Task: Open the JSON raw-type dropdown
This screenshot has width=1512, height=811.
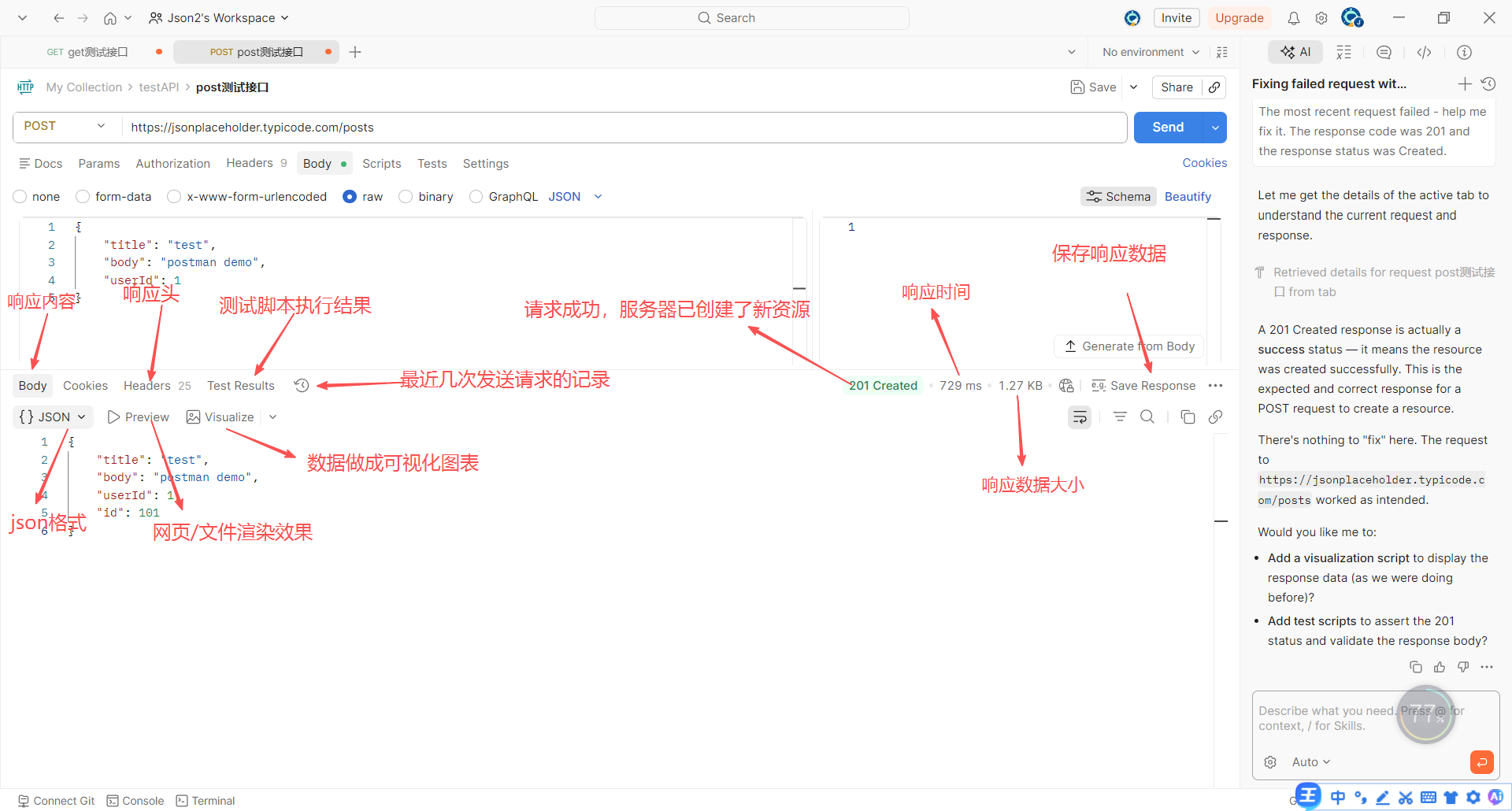Action: click(x=576, y=197)
